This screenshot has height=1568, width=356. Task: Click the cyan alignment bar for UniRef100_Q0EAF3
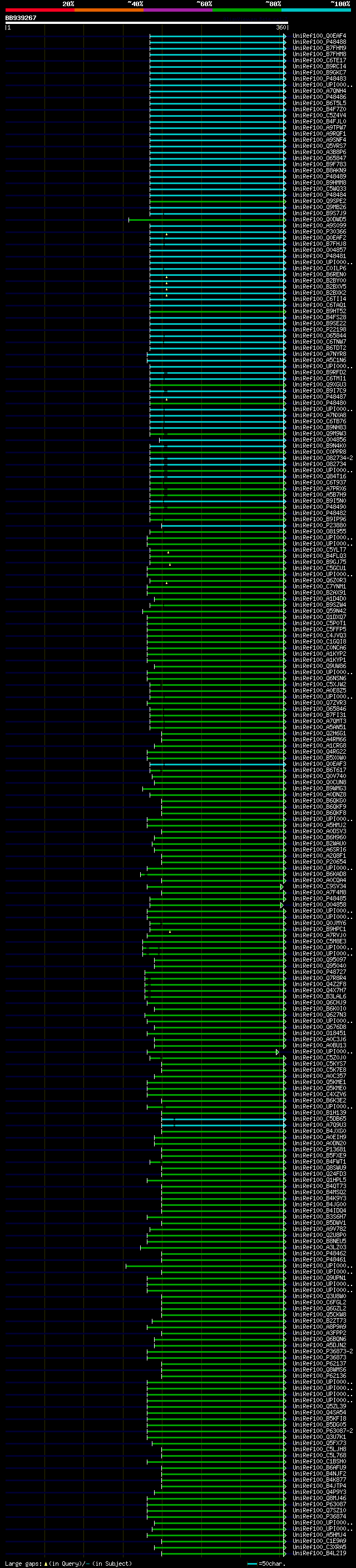pos(217,764)
